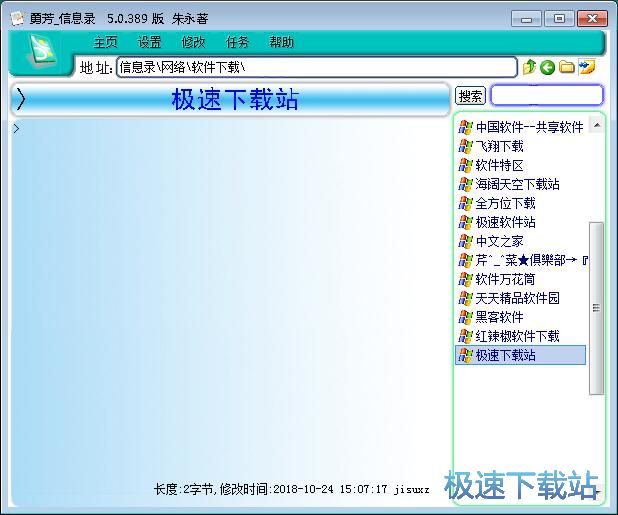Click the application logo in teal header
The image size is (618, 515).
pyautogui.click(x=42, y=51)
